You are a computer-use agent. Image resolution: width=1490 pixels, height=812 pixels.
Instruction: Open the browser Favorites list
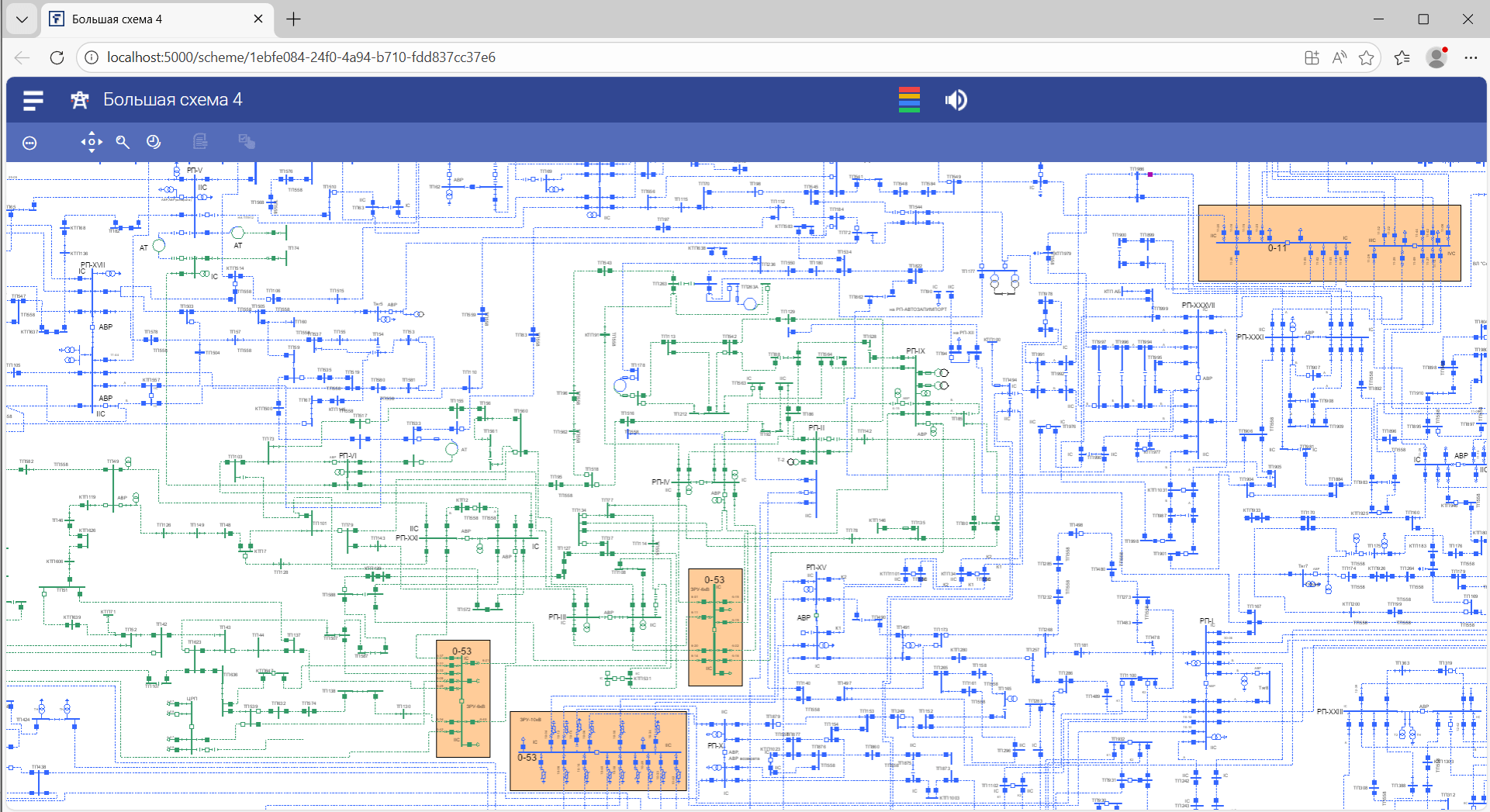tap(1402, 57)
